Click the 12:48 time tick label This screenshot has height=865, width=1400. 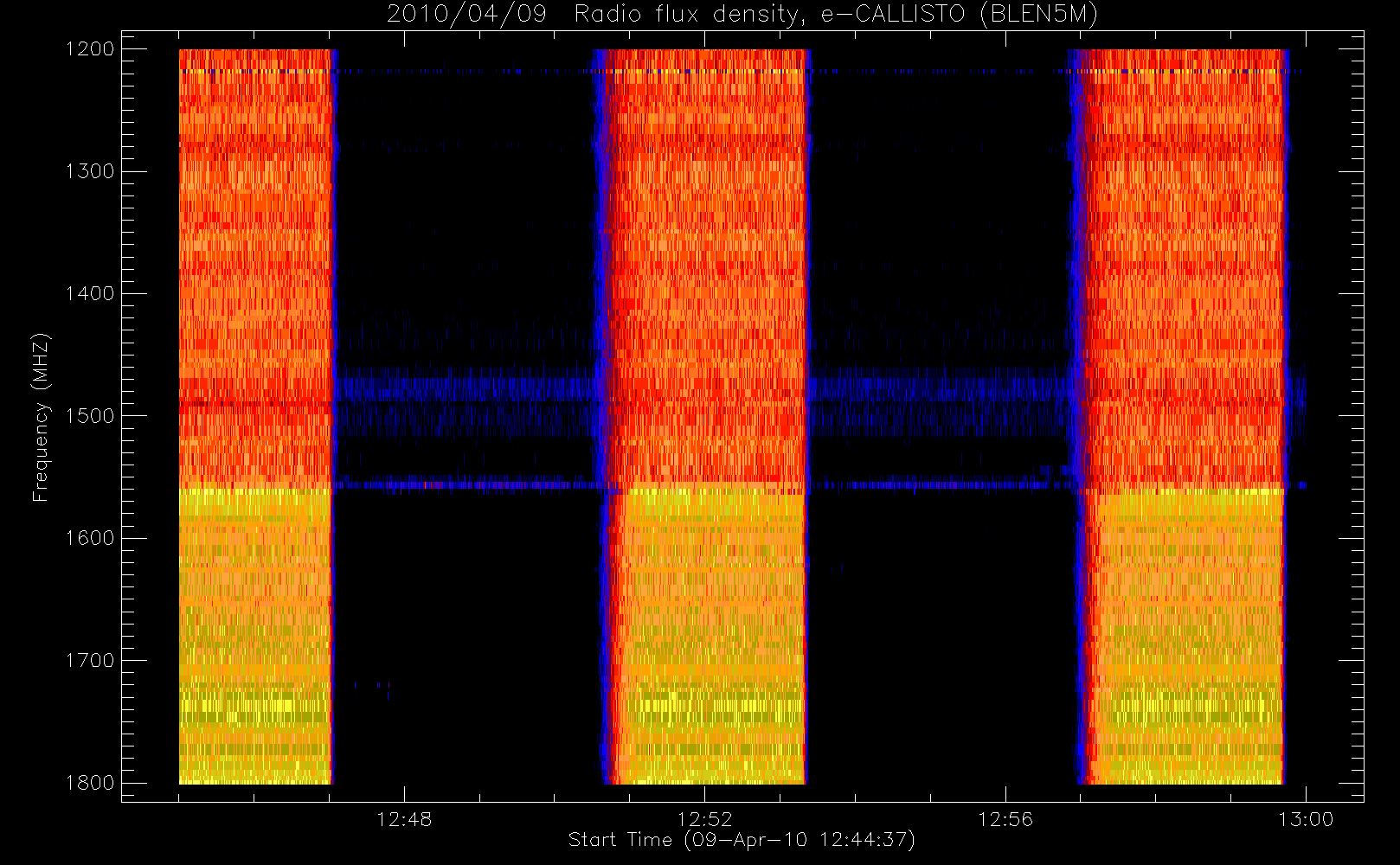pyautogui.click(x=404, y=819)
